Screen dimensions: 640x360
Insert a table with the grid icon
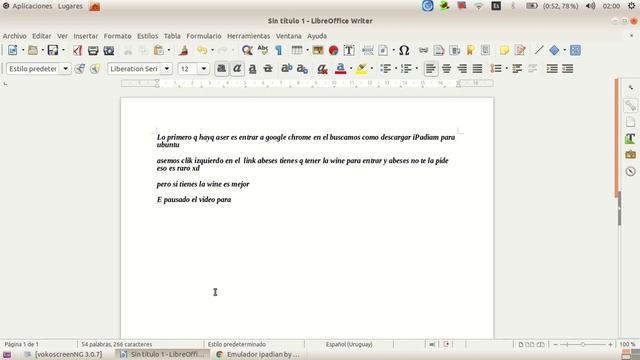click(297, 50)
